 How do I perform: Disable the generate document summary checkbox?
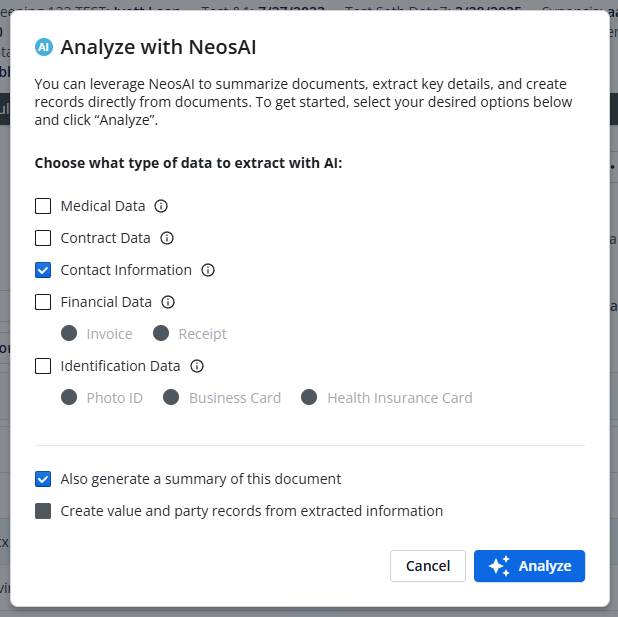[x=43, y=479]
